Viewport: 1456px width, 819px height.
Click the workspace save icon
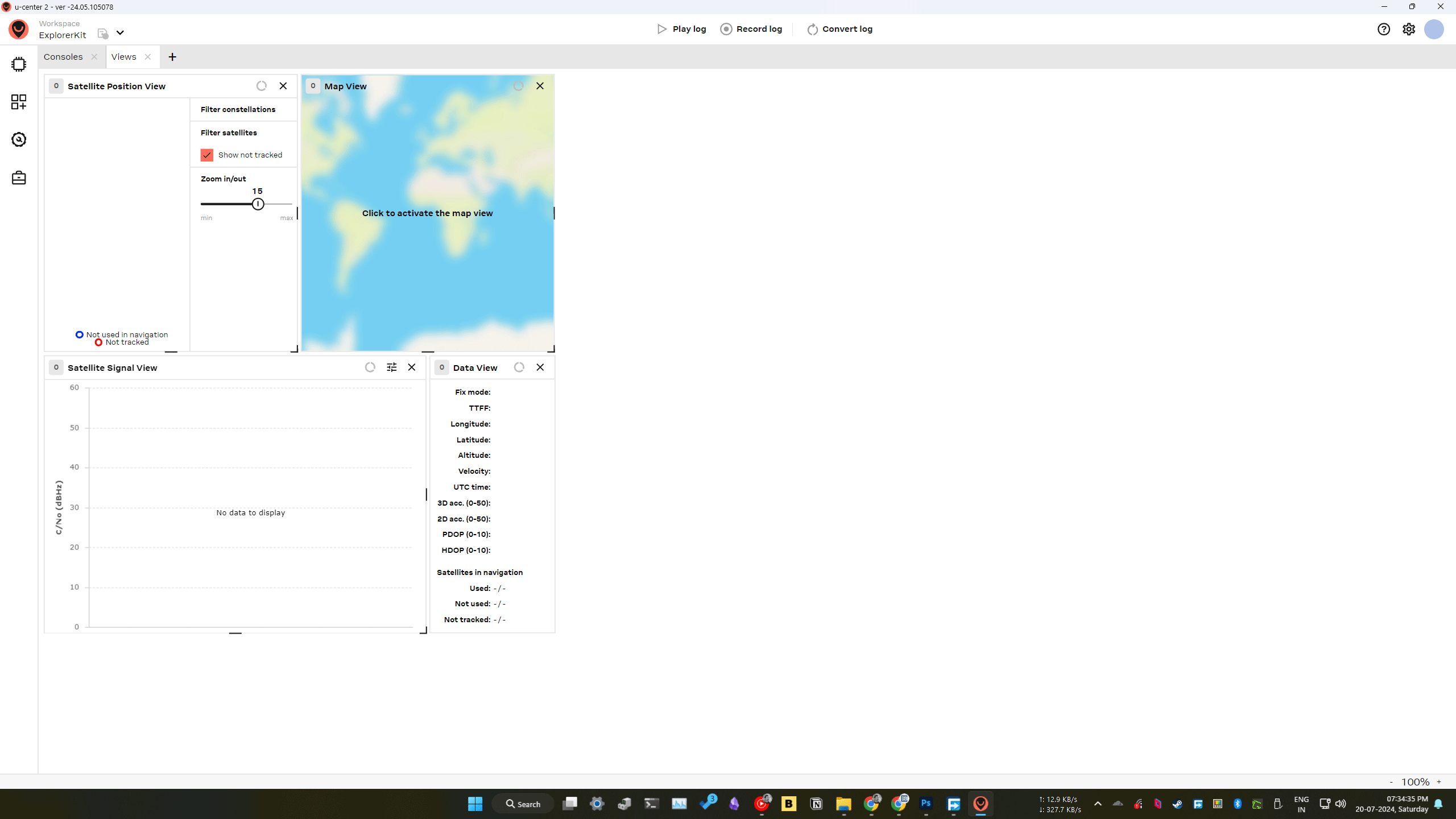pyautogui.click(x=102, y=34)
